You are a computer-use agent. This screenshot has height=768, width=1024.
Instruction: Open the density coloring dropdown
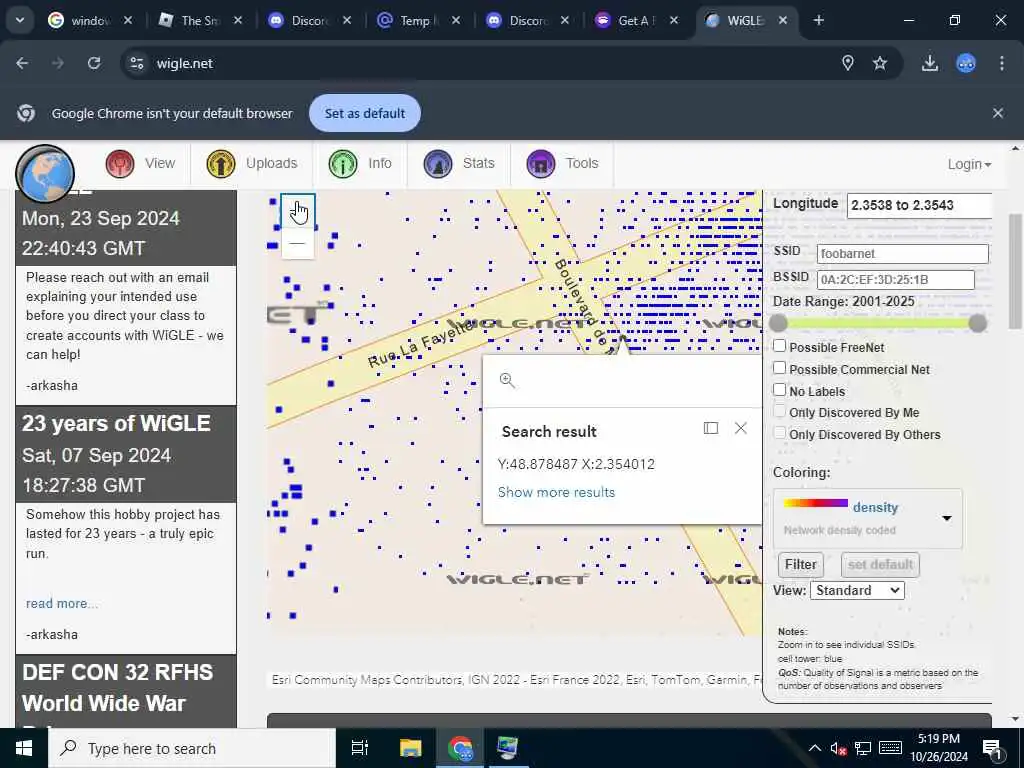coord(868,519)
